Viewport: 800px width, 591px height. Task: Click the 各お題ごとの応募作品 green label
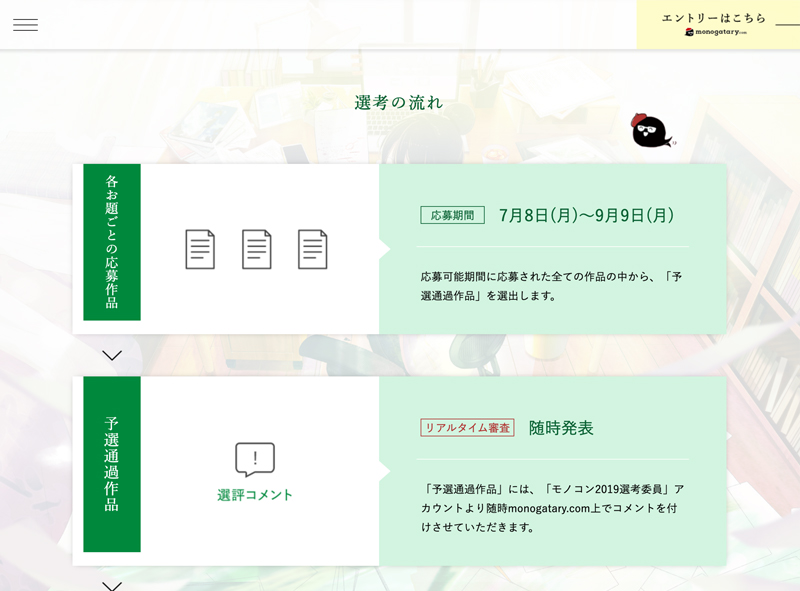tap(112, 242)
